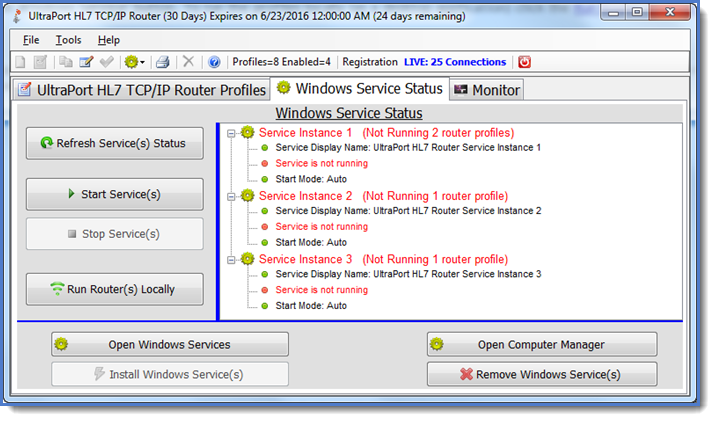Select 'UltraPort HL7 Router Service Instance 2' display name row
This screenshot has height=421, width=715.
408,211
